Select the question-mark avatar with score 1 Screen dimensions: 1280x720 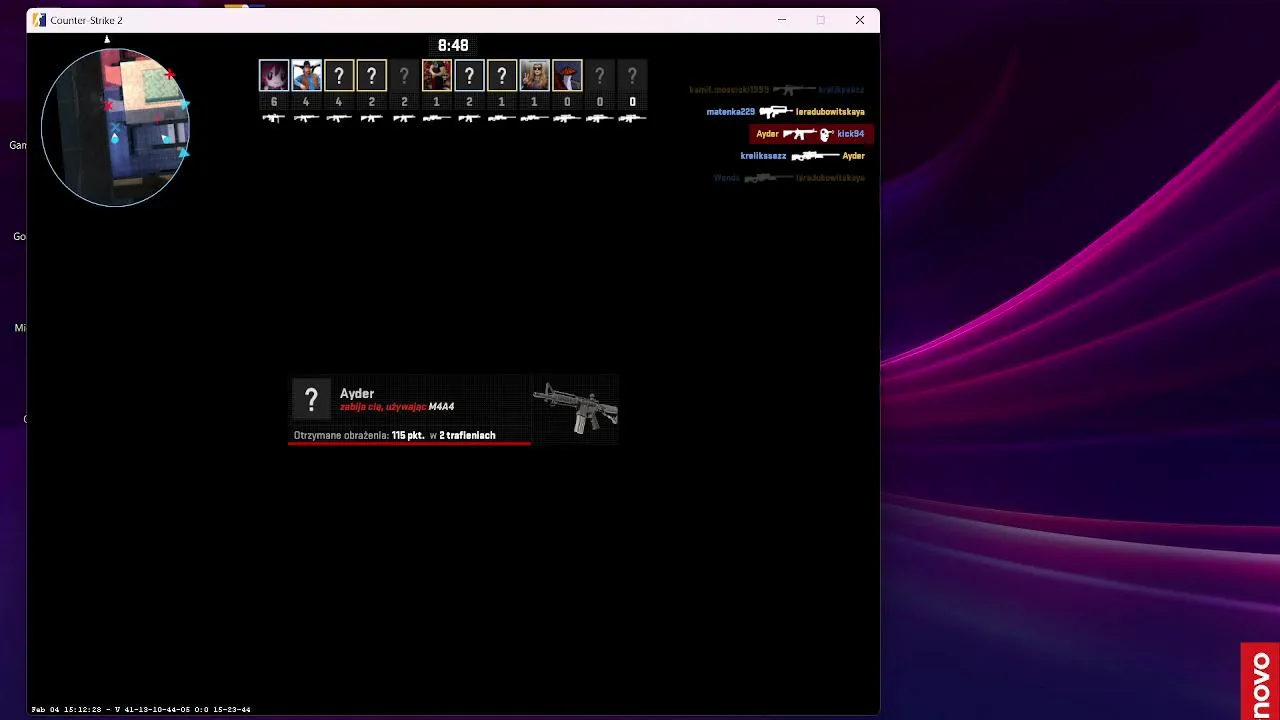(x=502, y=75)
